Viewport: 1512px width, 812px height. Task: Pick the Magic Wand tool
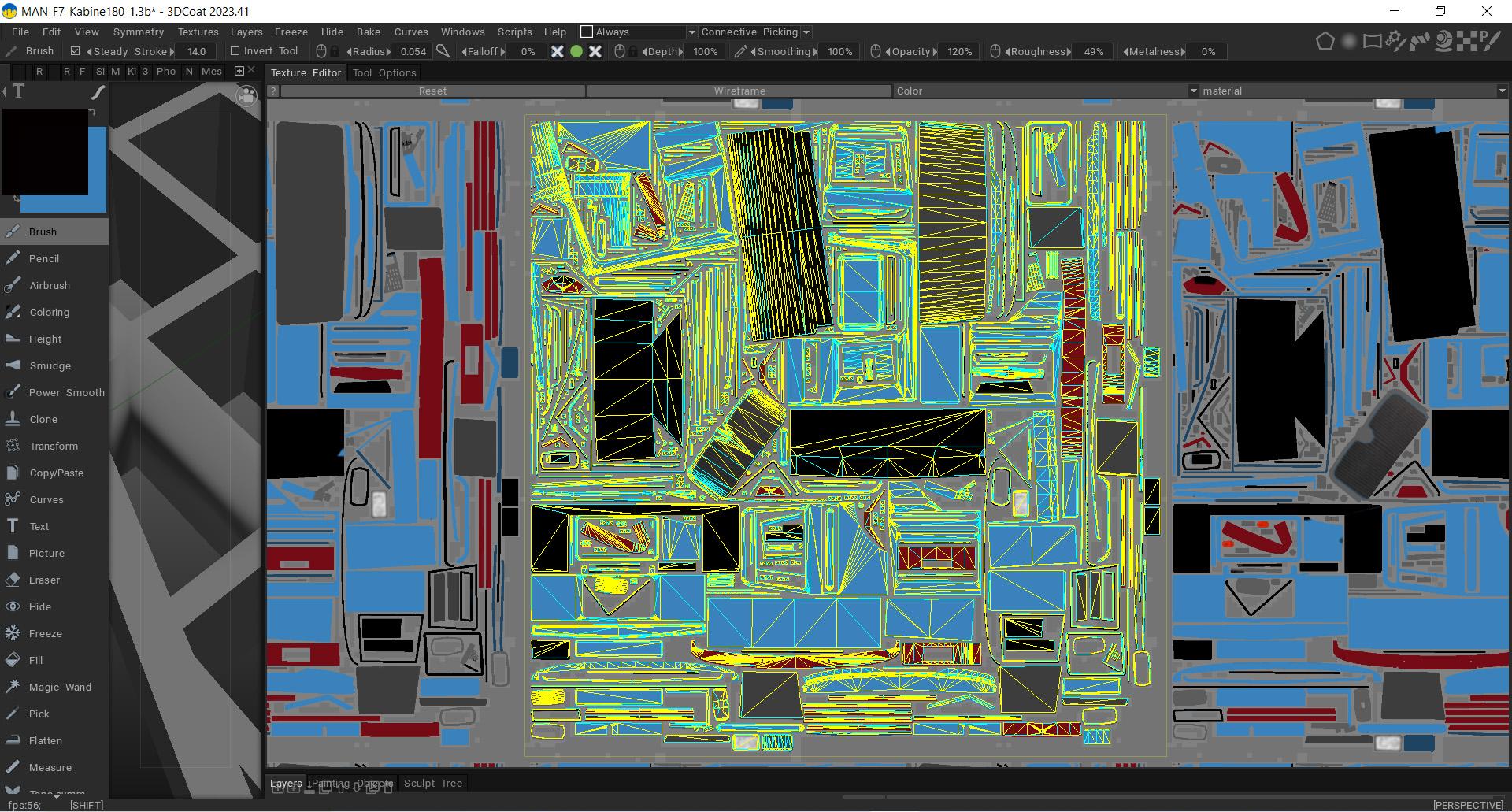coord(59,687)
